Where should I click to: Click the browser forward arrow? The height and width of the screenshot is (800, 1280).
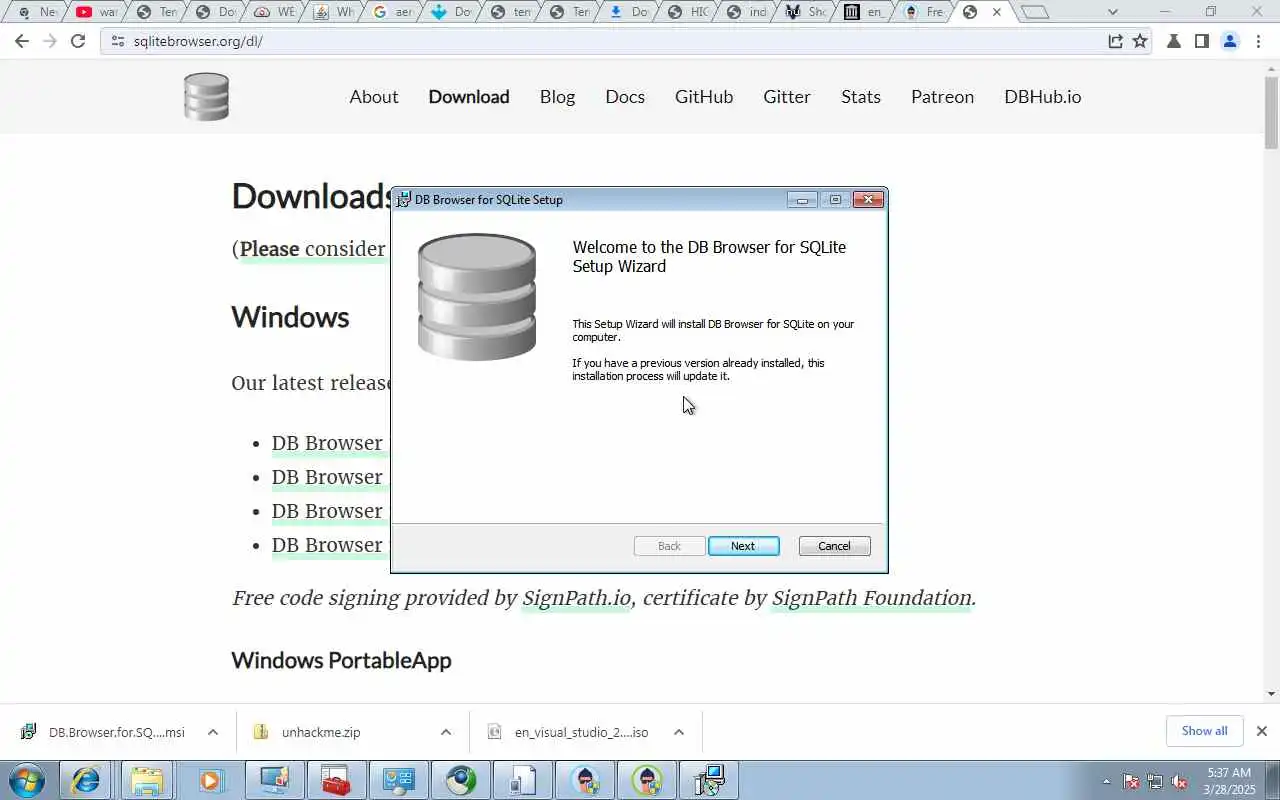coord(50,41)
